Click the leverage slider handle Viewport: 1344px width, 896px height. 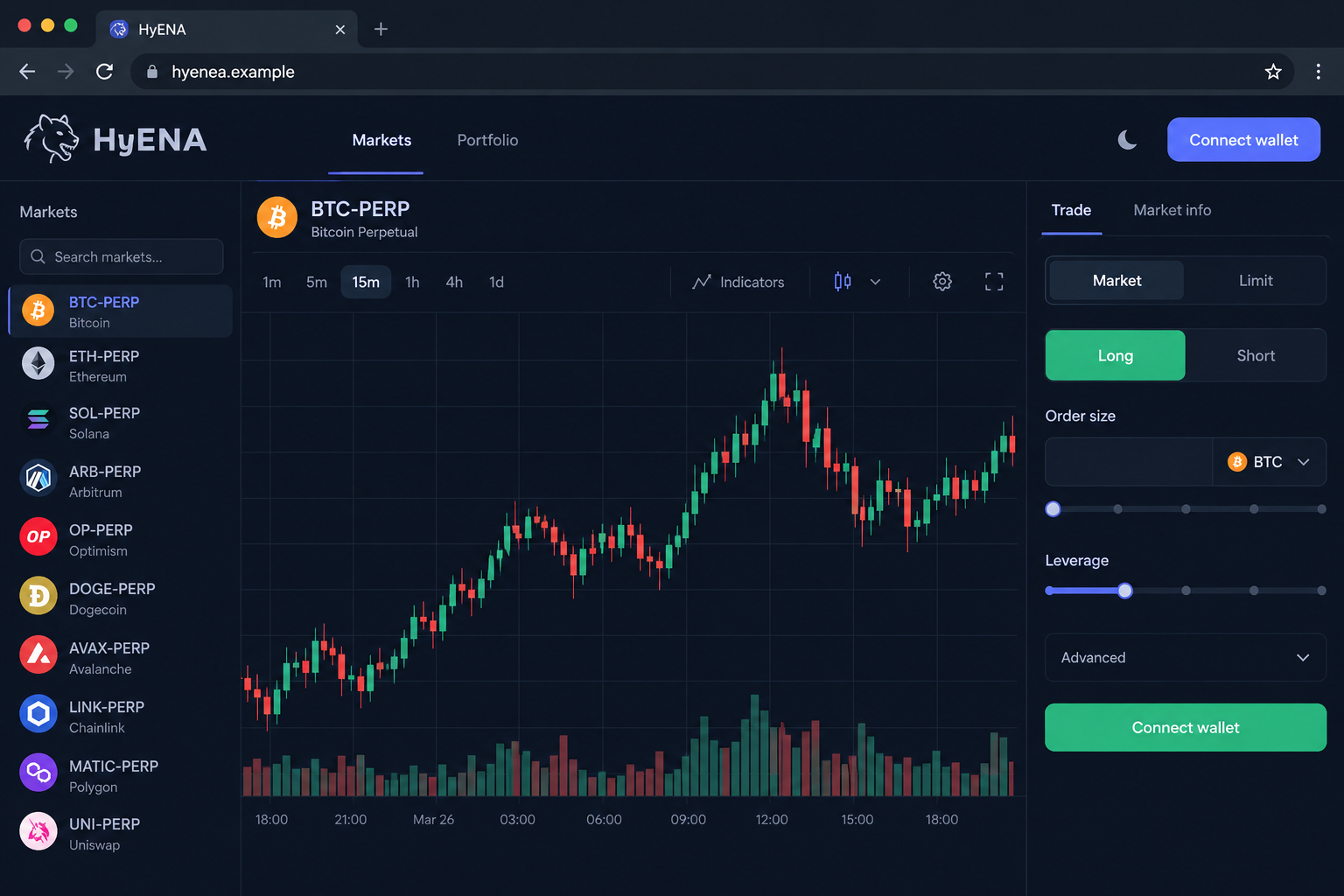(x=1125, y=591)
